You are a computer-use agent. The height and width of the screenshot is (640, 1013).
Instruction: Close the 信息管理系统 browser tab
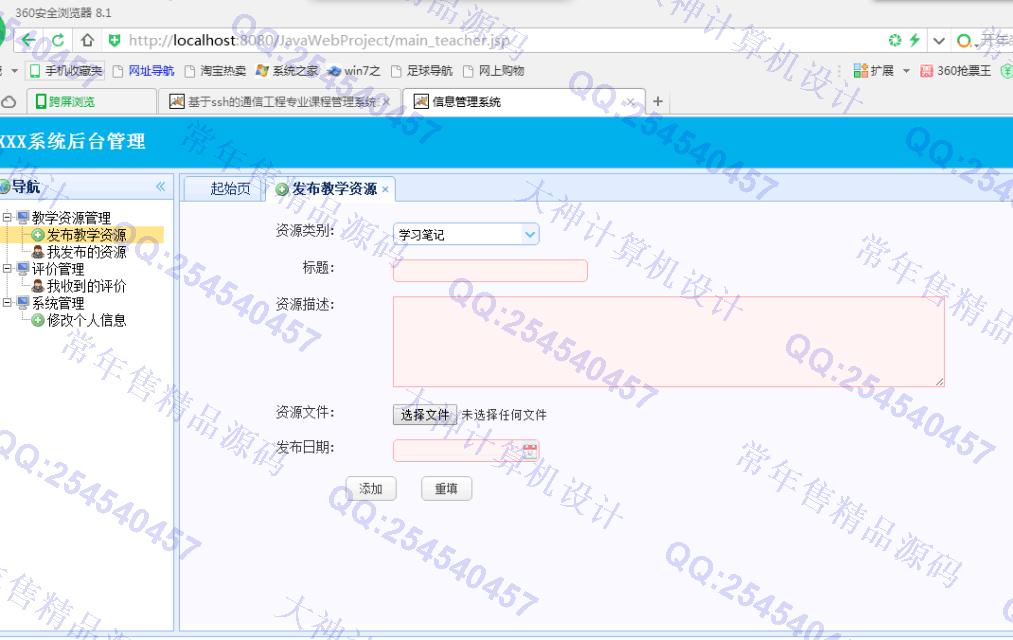point(631,101)
